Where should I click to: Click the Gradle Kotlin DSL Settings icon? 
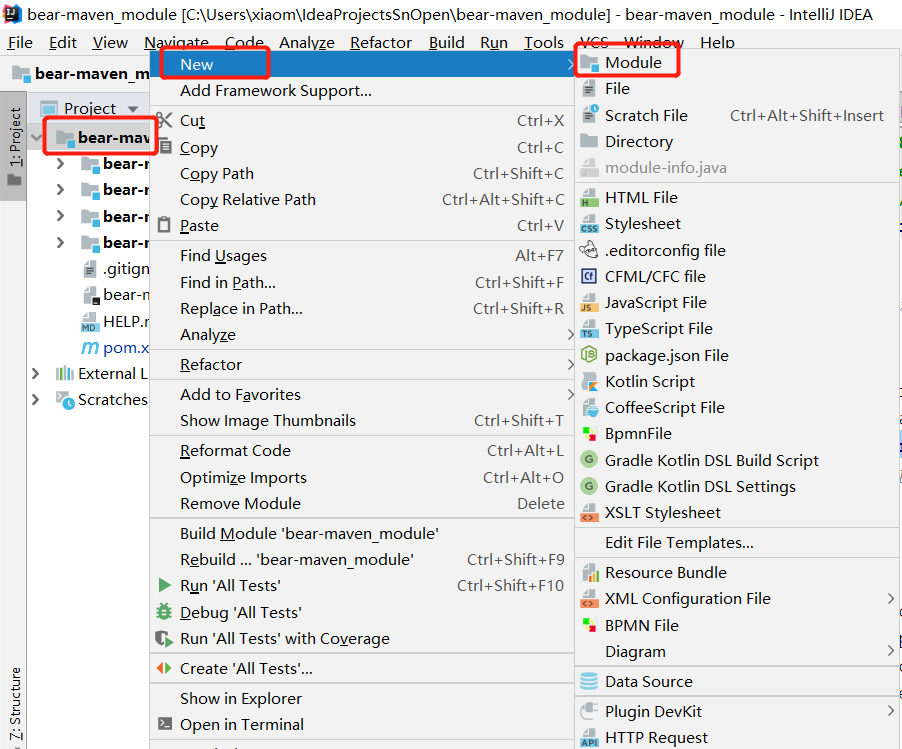coord(588,486)
